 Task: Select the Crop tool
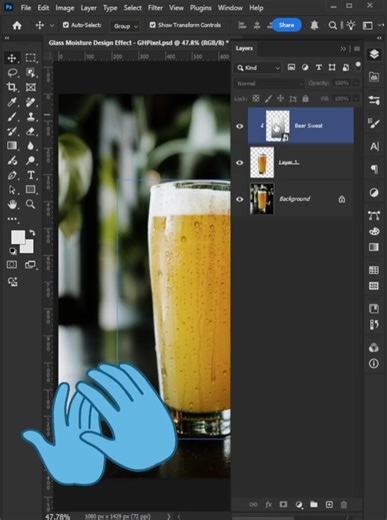tap(12, 87)
